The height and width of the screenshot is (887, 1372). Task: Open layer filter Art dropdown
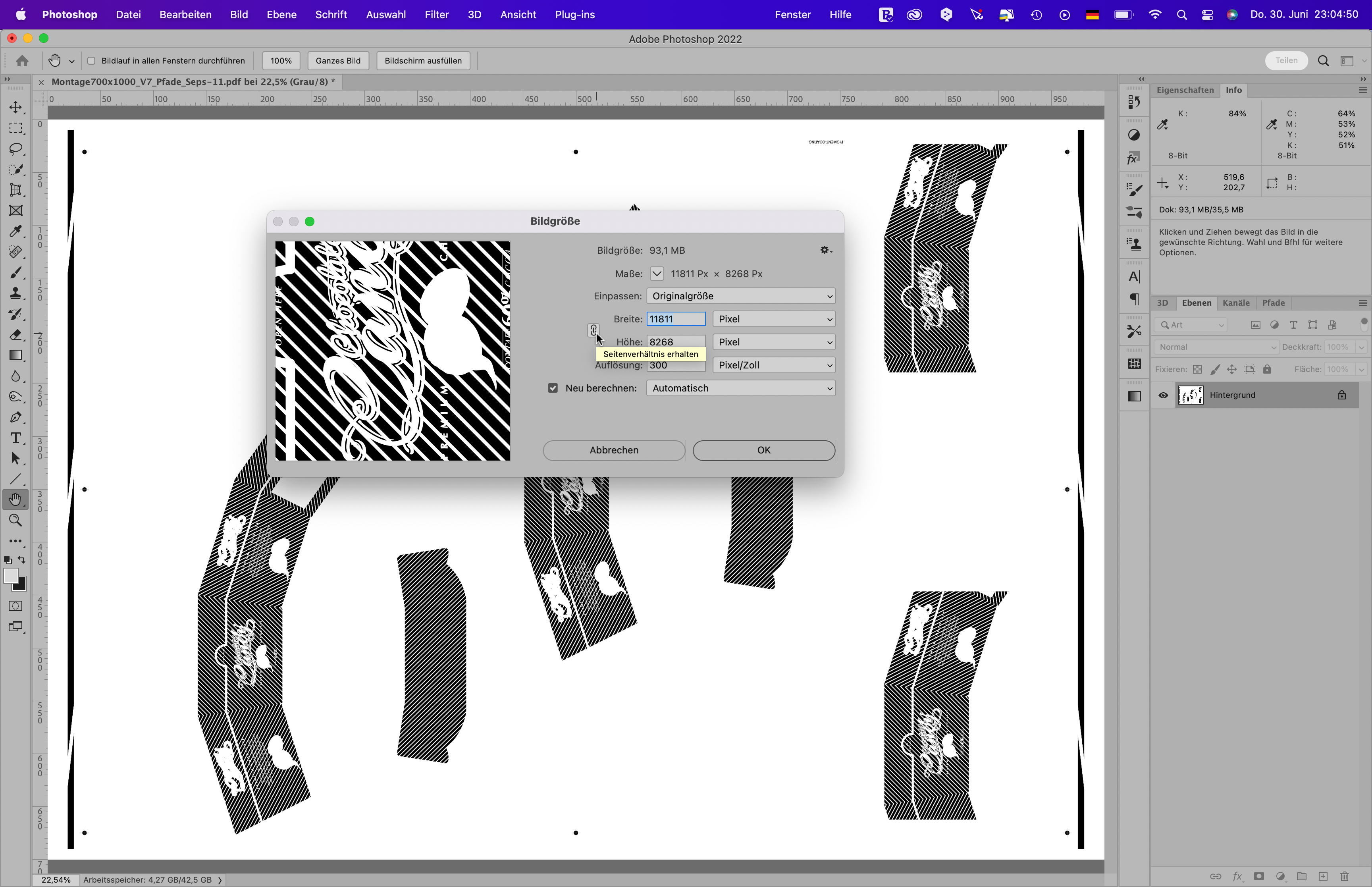click(1191, 326)
